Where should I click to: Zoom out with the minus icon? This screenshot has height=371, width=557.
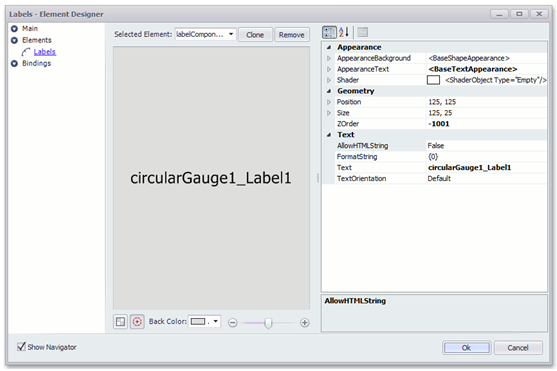233,323
